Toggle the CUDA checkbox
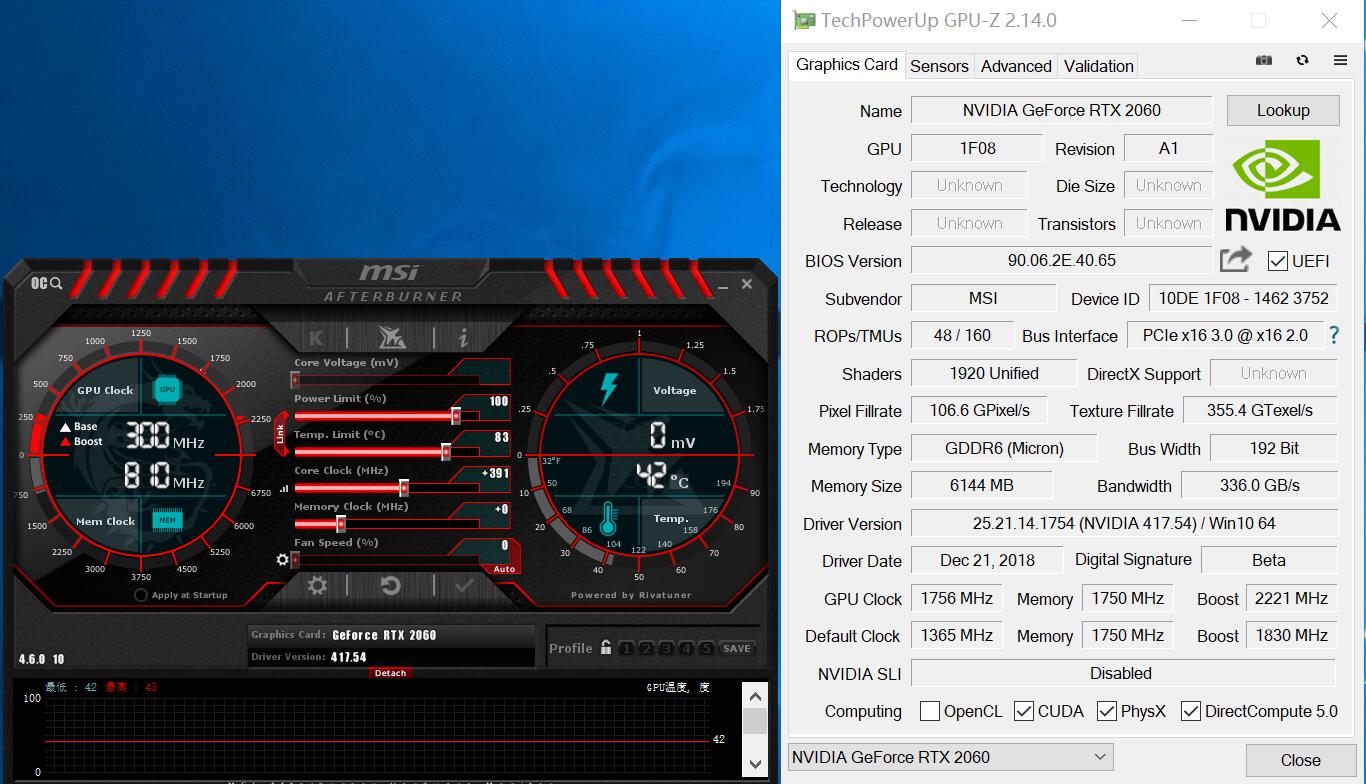1366x784 pixels. tap(1023, 711)
